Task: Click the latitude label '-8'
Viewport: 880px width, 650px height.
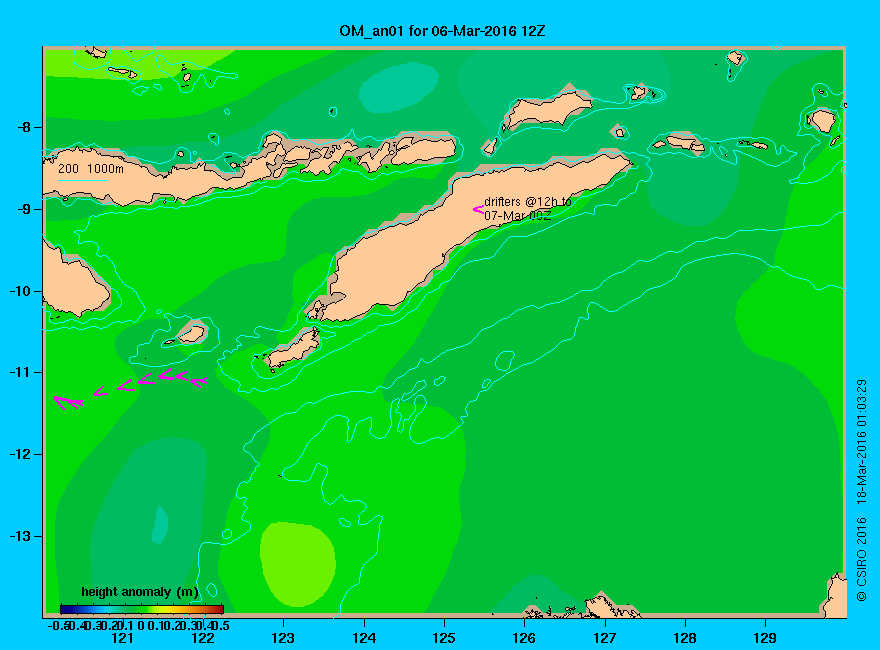Action: [x=24, y=127]
